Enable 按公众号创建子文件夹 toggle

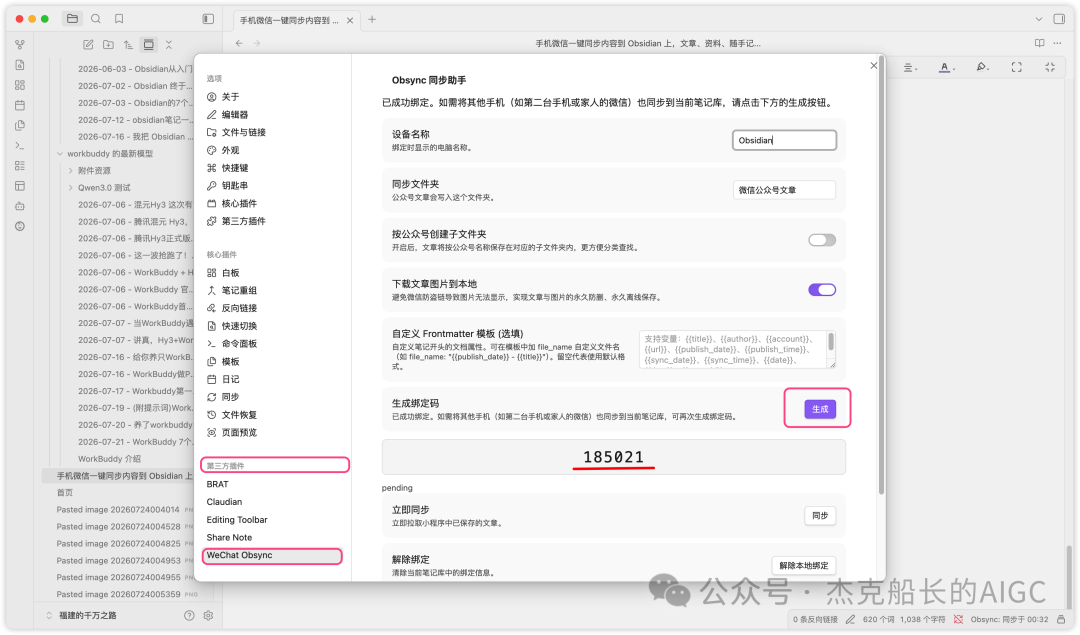click(x=822, y=240)
